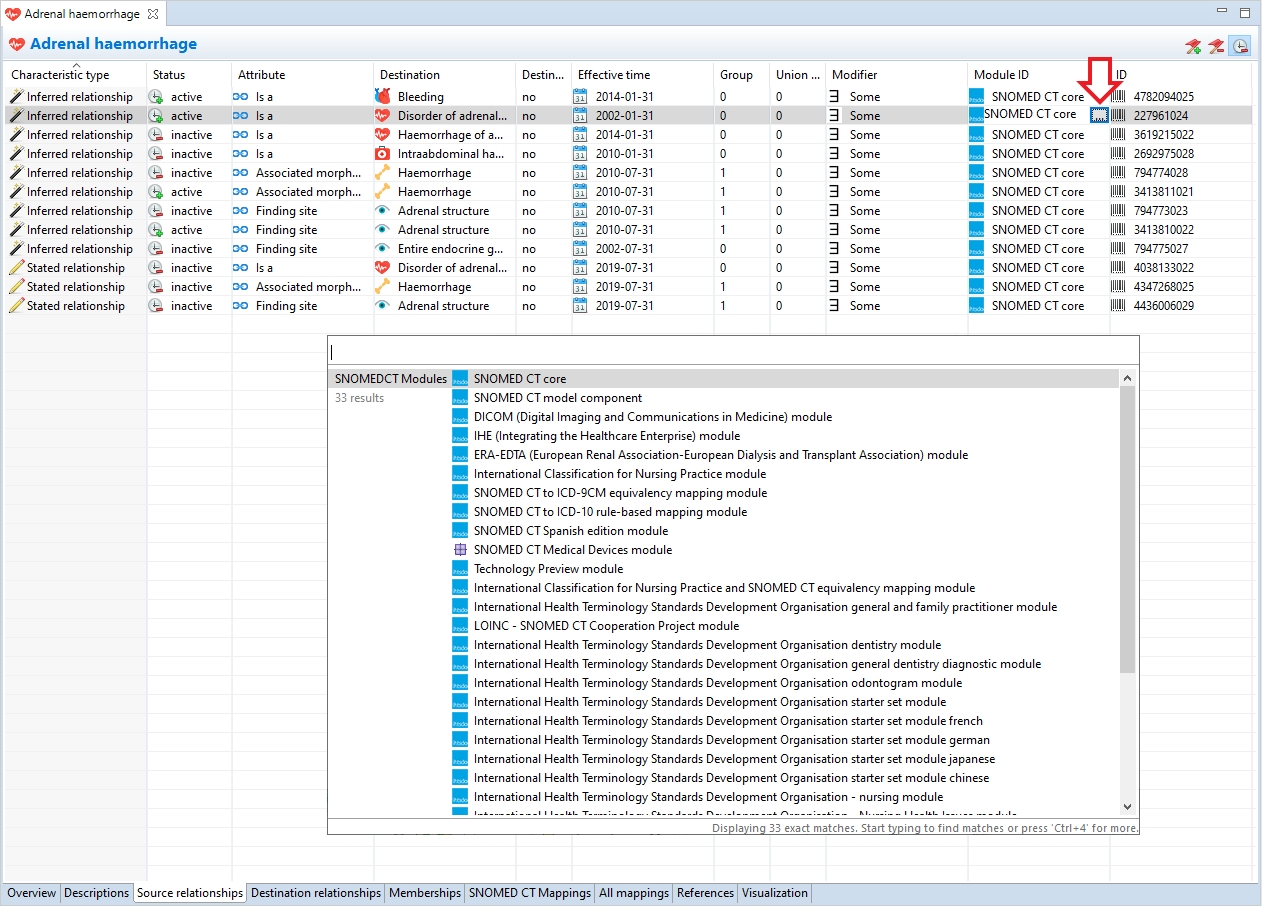
Task: Click the SNOMED CT Medical Devices module icon
Action: click(x=460, y=550)
